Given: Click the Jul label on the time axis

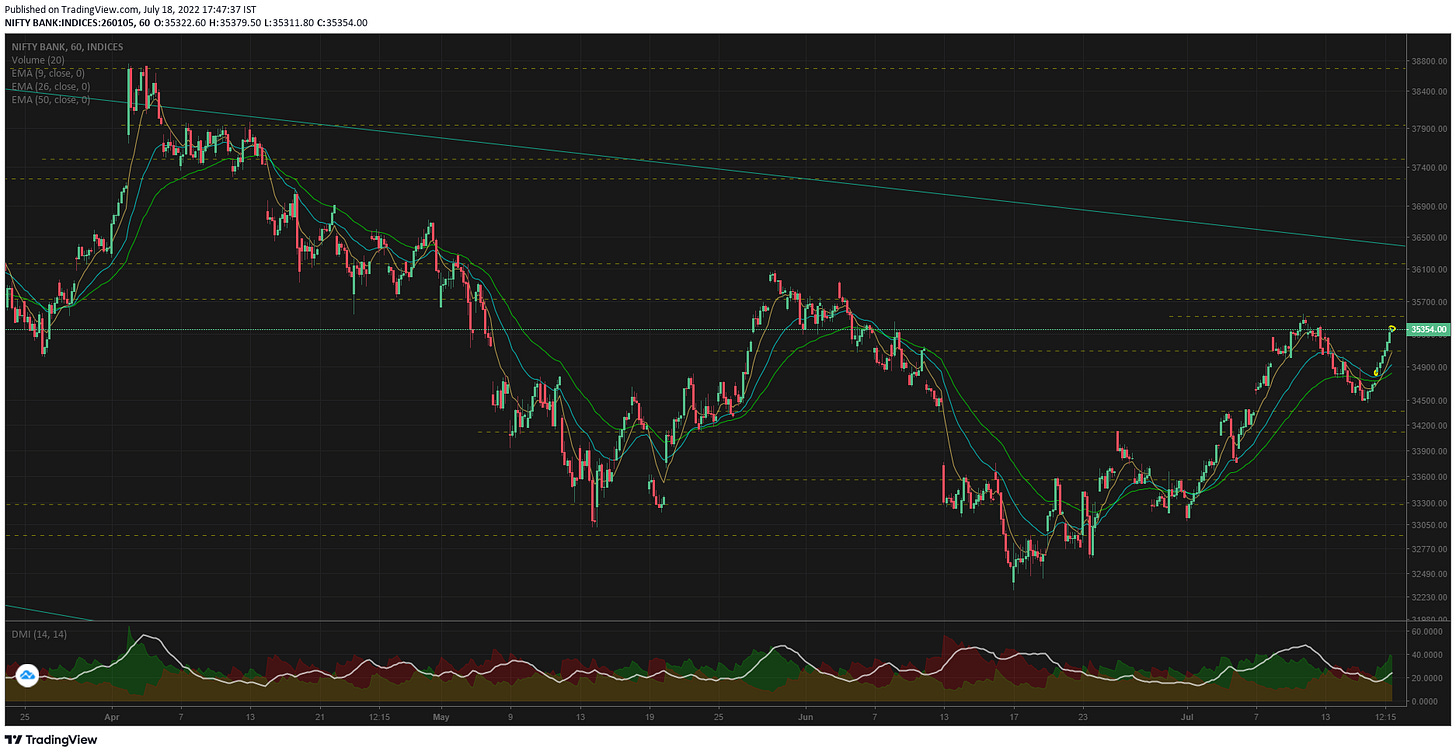Looking at the screenshot, I should point(1188,718).
